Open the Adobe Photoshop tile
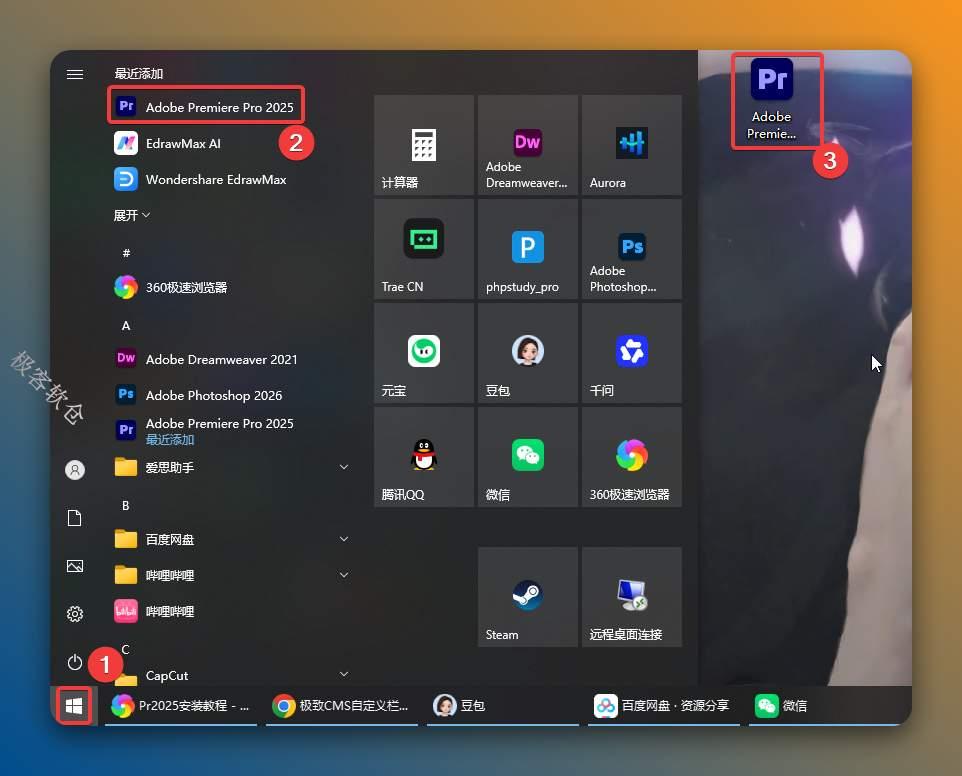The width and height of the screenshot is (962, 776). coord(632,249)
